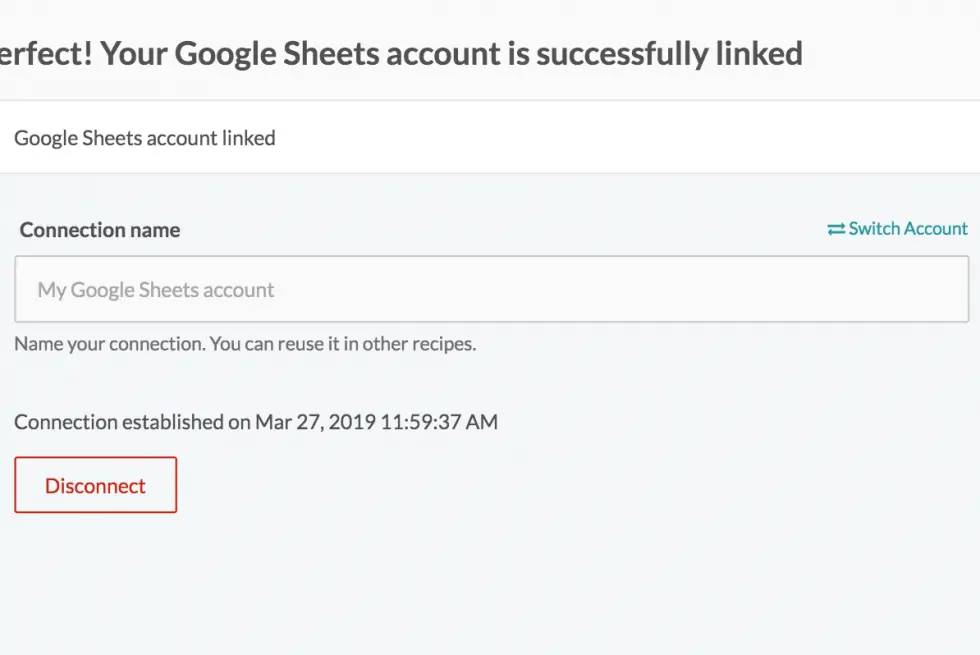
Task: Click the success message heading
Action: click(402, 52)
